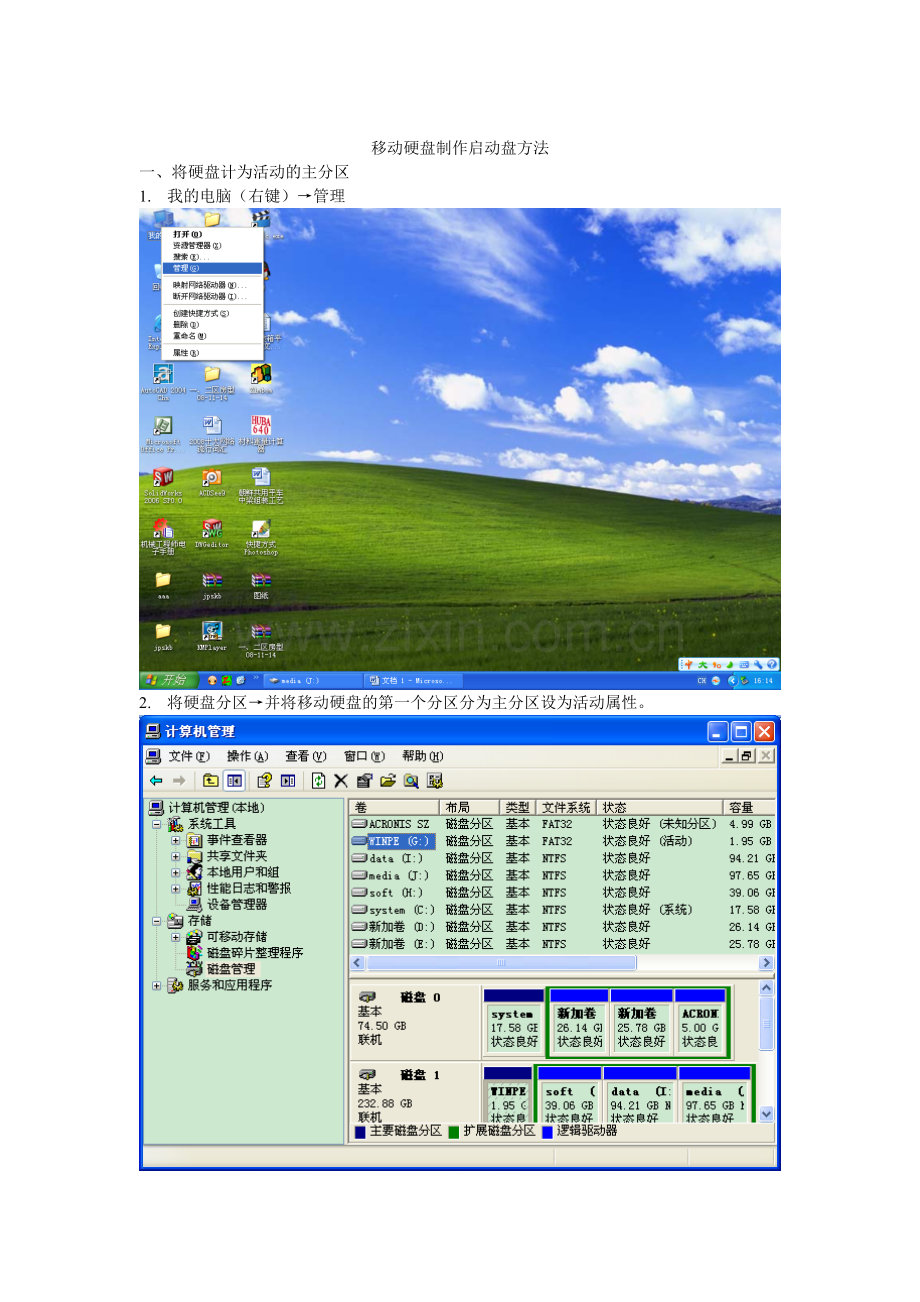Open KMPlayer desktop shortcut
This screenshot has width=920, height=1302.
pos(212,636)
